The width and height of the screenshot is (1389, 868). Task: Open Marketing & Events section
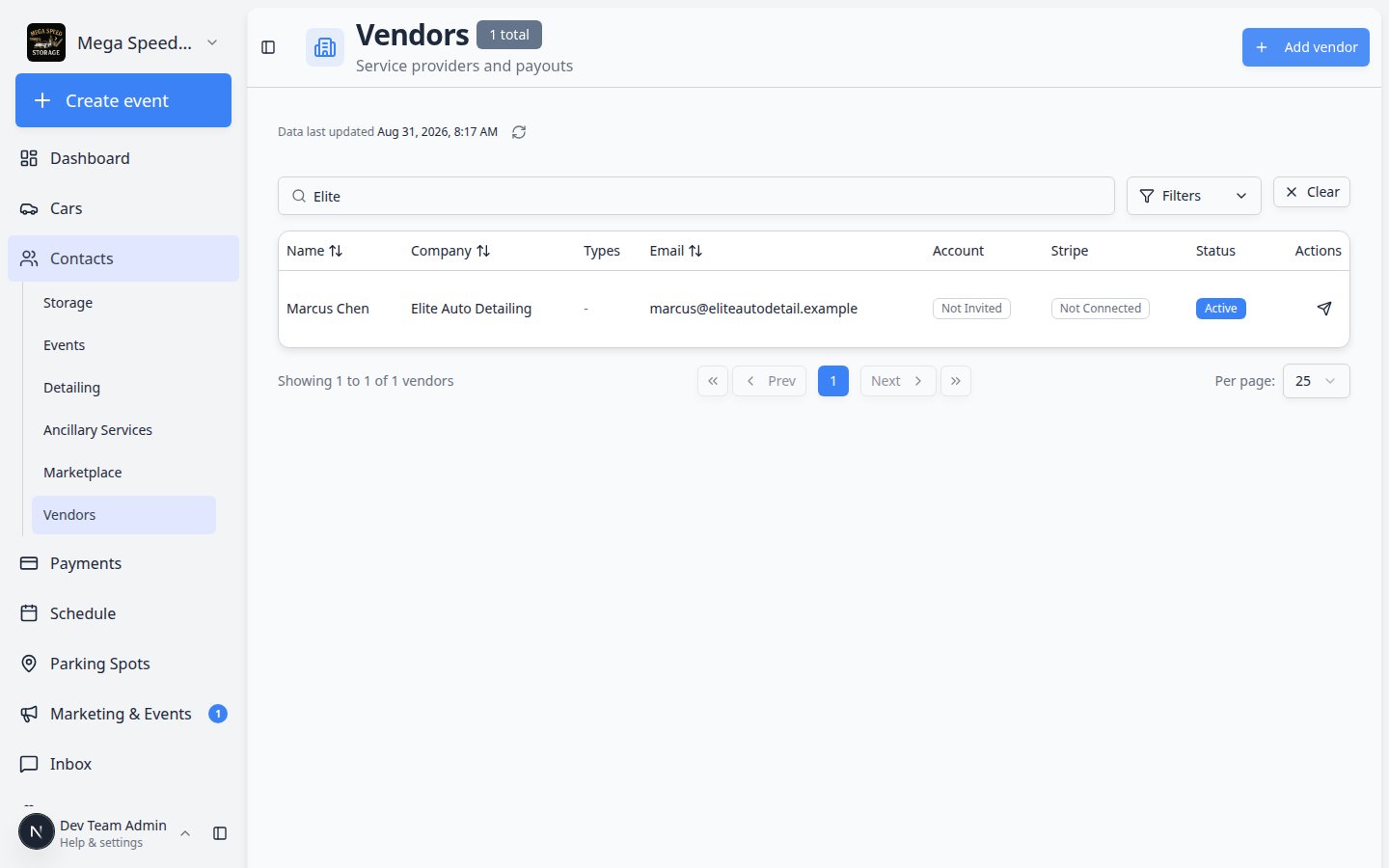pyautogui.click(x=123, y=714)
